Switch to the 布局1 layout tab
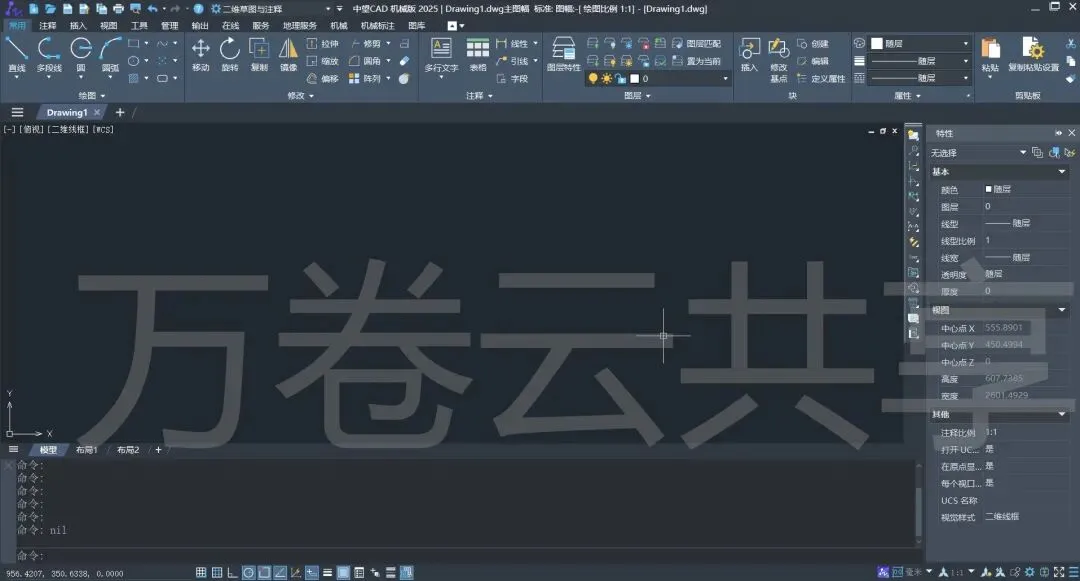Viewport: 1080px width, 581px height. [x=86, y=450]
